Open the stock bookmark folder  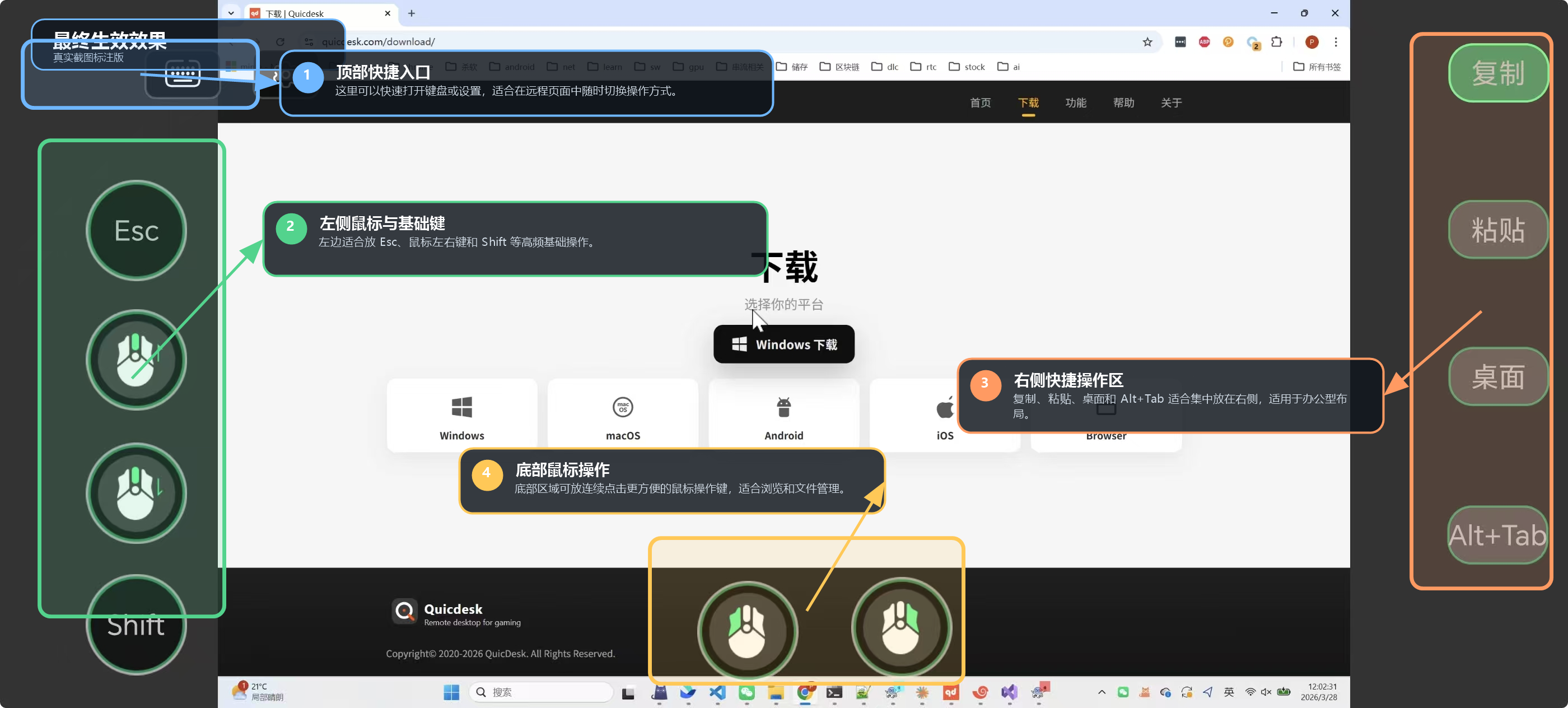pos(967,66)
